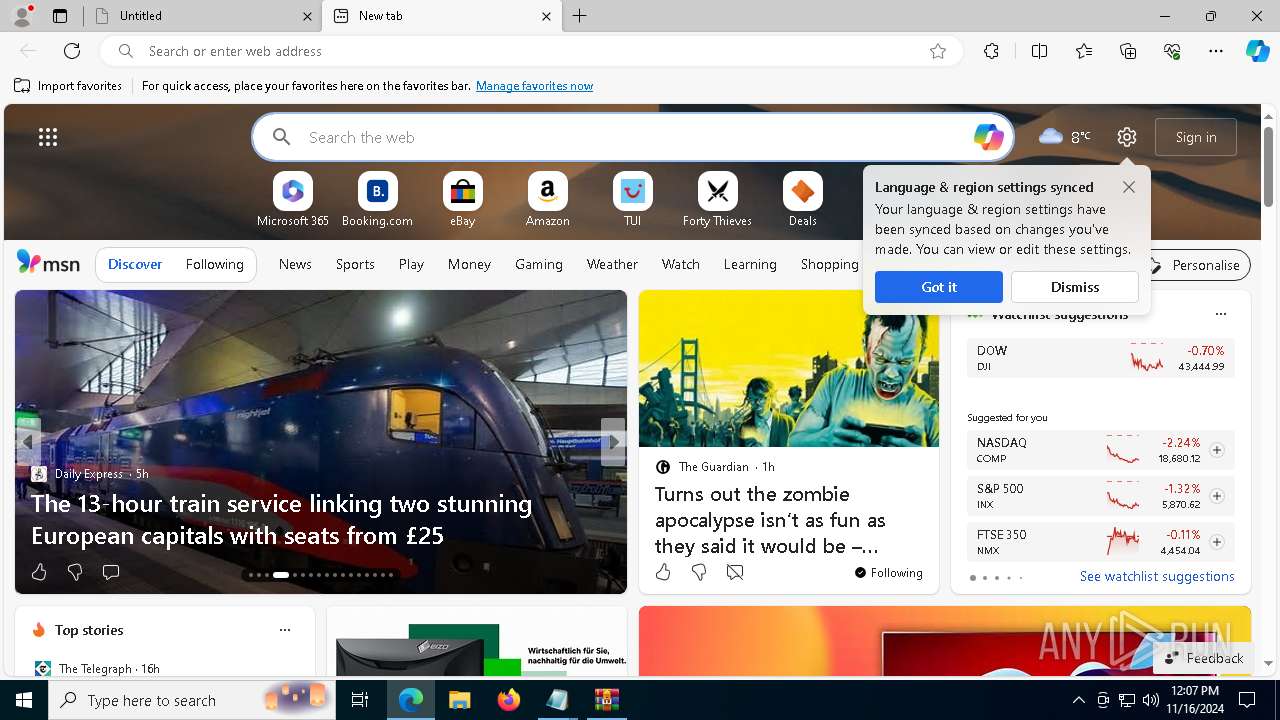
Task: Open the Gaming category
Action: click(539, 264)
